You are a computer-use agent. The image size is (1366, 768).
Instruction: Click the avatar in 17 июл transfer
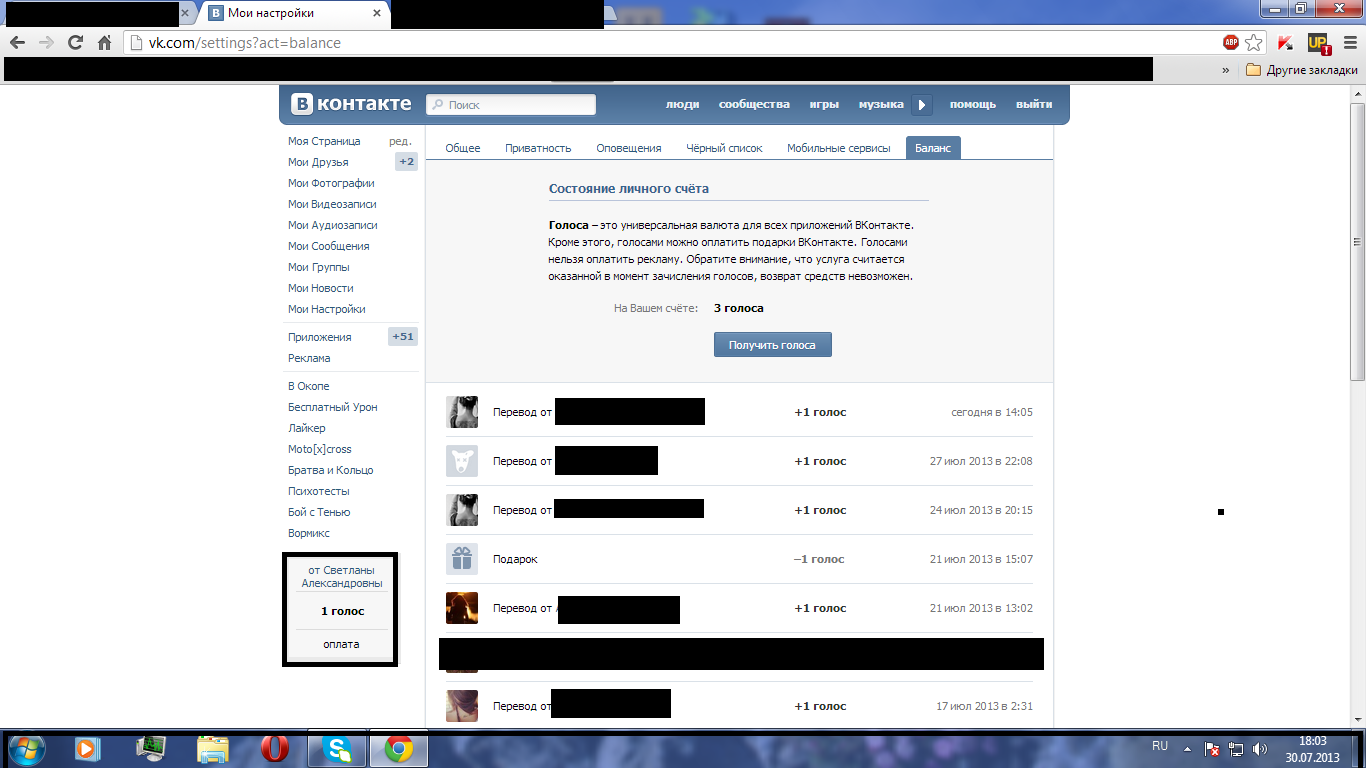click(462, 706)
